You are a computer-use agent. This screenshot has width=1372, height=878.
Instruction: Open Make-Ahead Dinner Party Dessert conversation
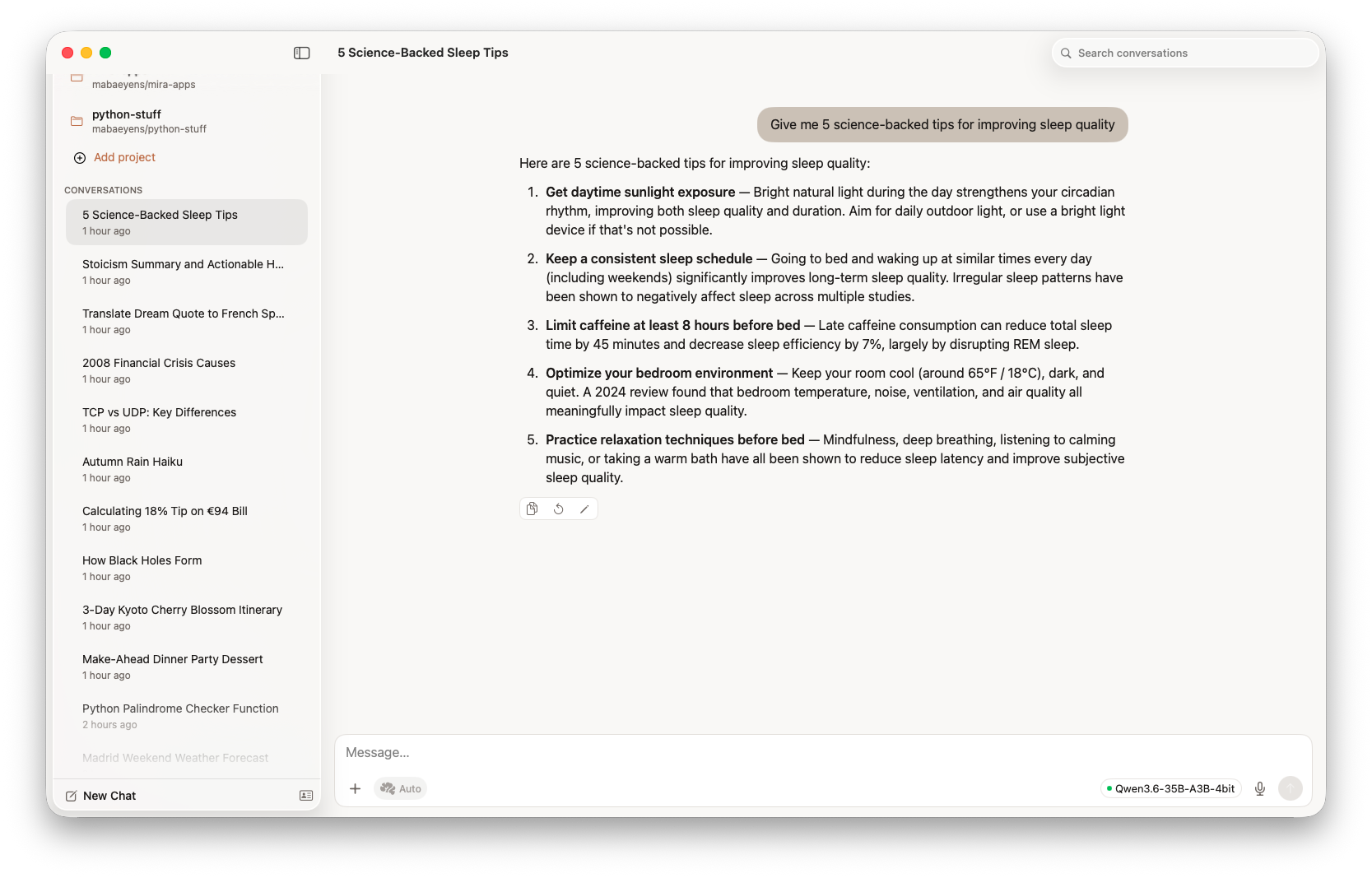tap(186, 667)
